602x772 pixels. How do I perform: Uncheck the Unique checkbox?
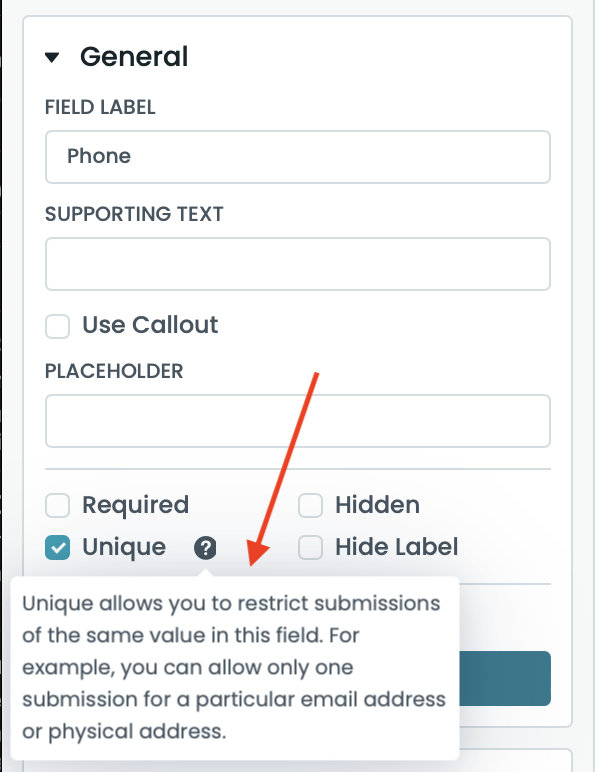point(58,547)
